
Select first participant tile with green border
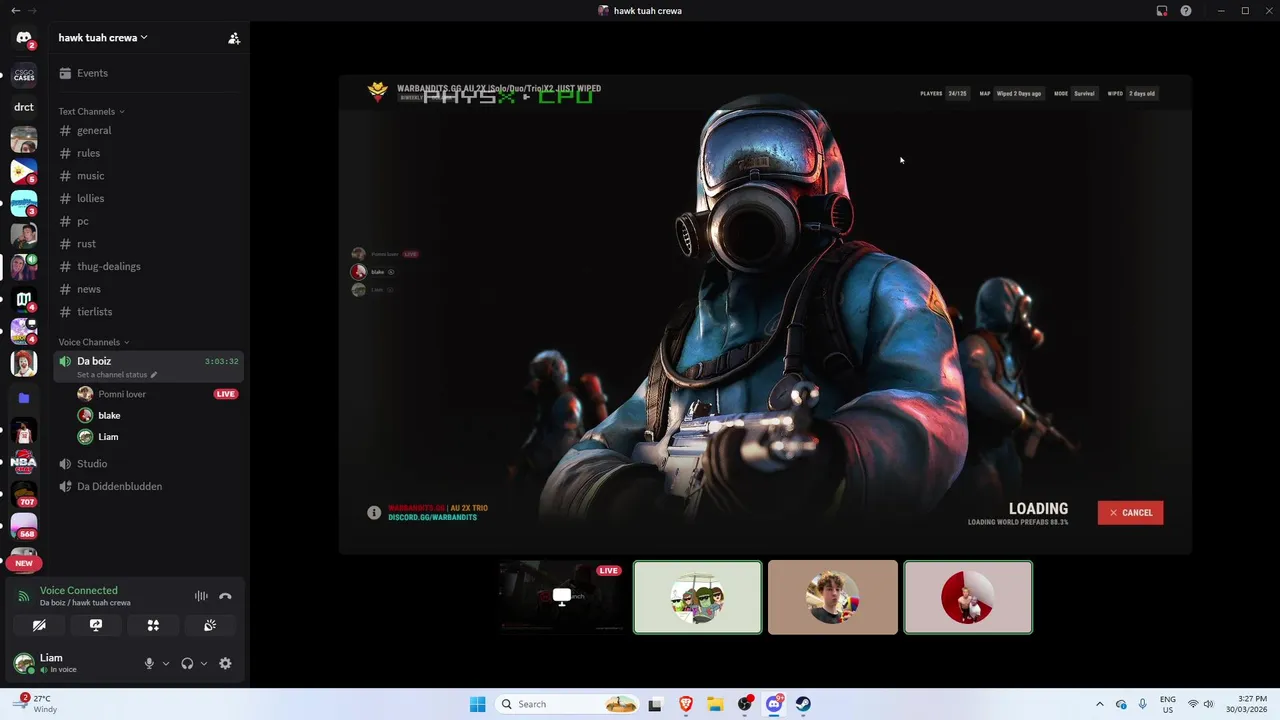pyautogui.click(x=697, y=597)
